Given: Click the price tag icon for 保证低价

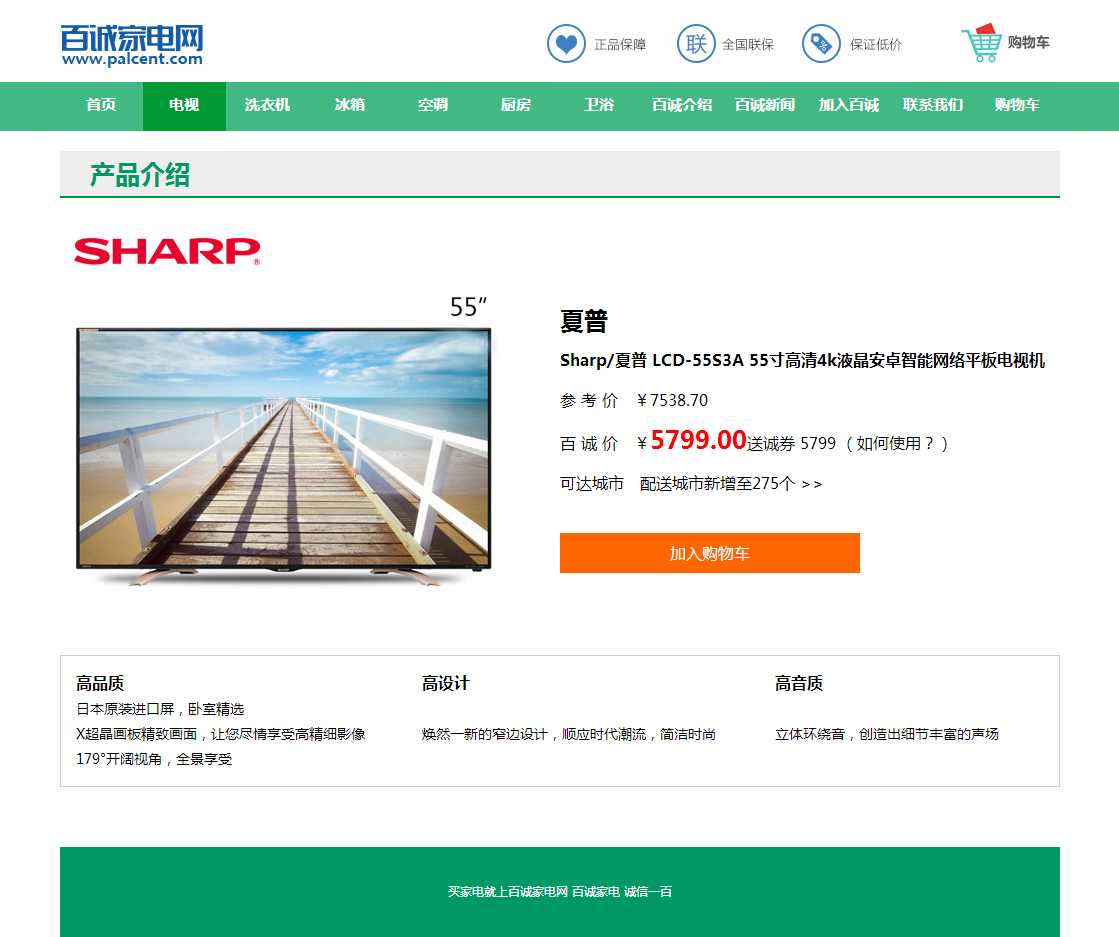Looking at the screenshot, I should point(821,44).
